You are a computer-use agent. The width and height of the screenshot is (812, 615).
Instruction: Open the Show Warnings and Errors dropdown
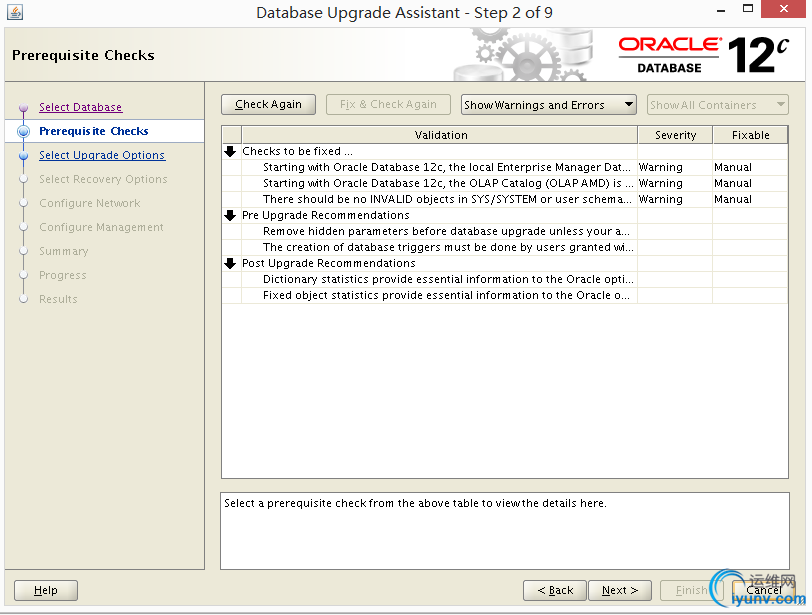[548, 105]
